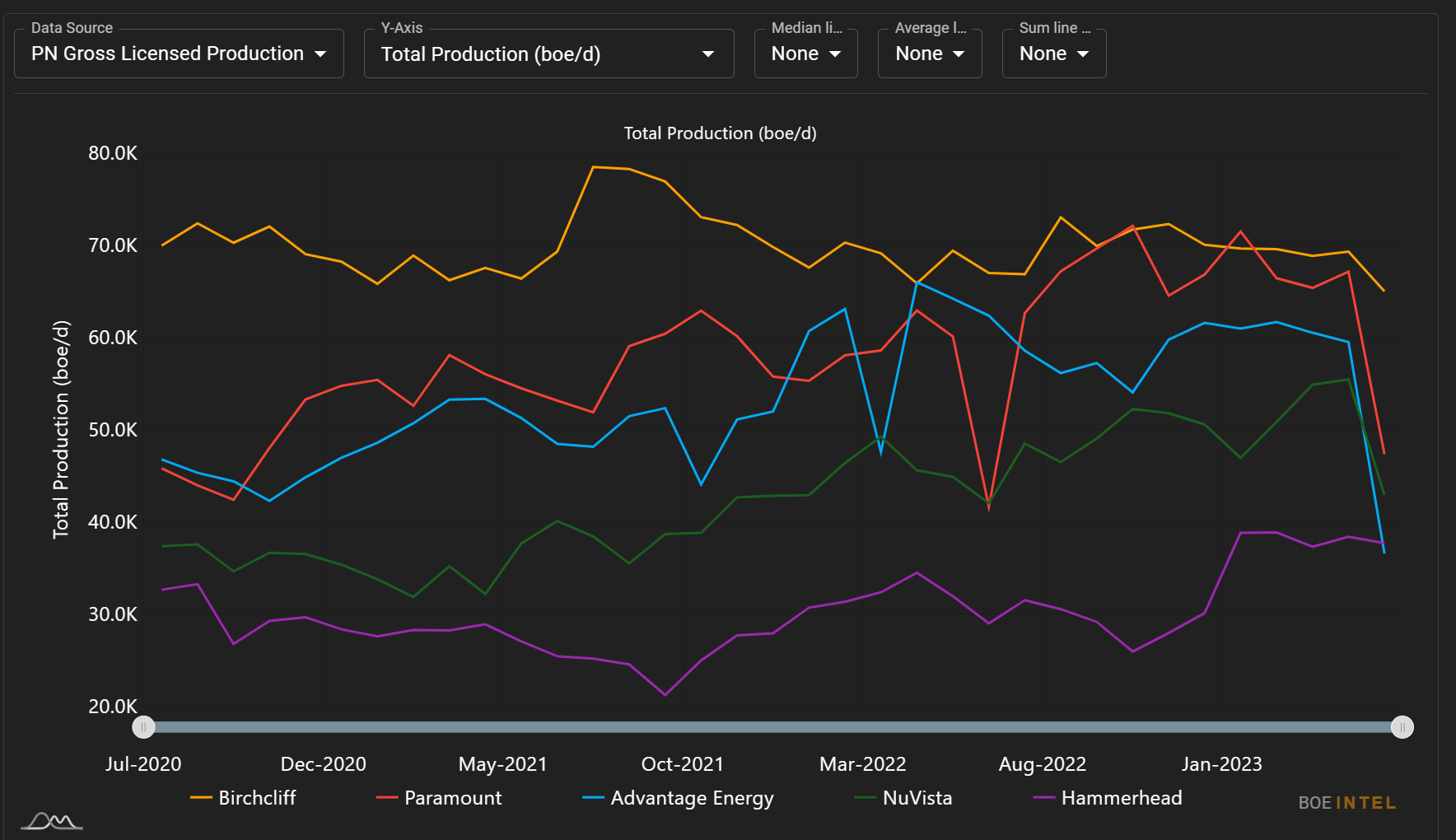This screenshot has height=840, width=1456.
Task: Click the 50.0K y-axis label
Action: click(x=113, y=430)
